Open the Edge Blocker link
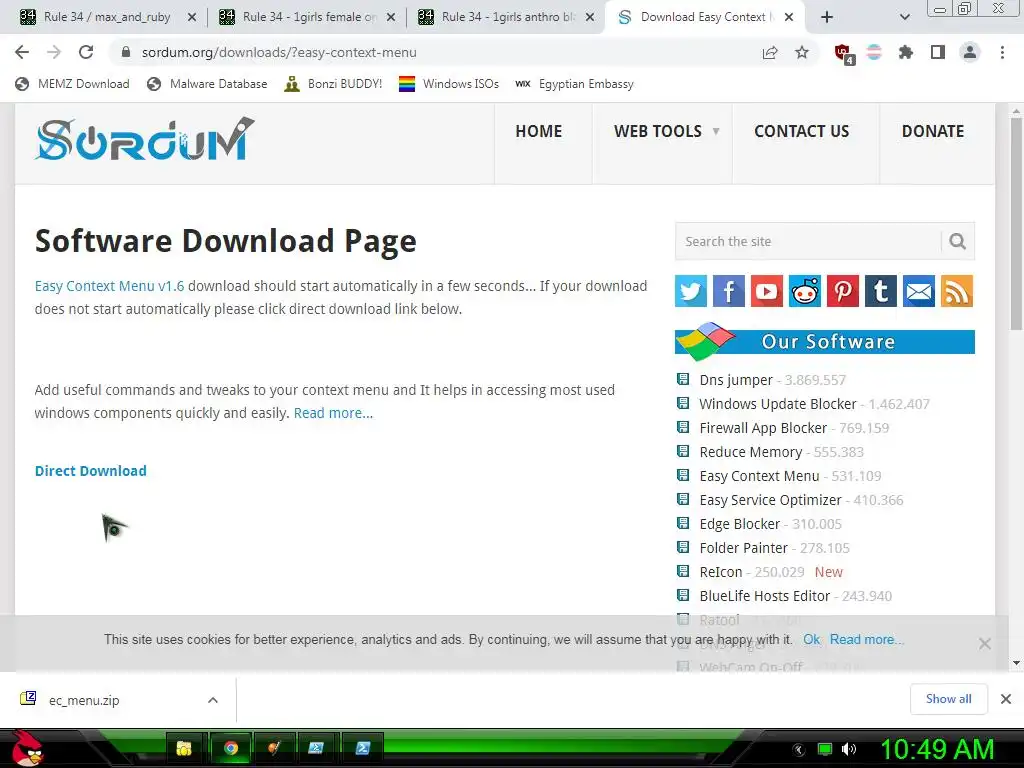This screenshot has height=768, width=1024. (x=740, y=524)
